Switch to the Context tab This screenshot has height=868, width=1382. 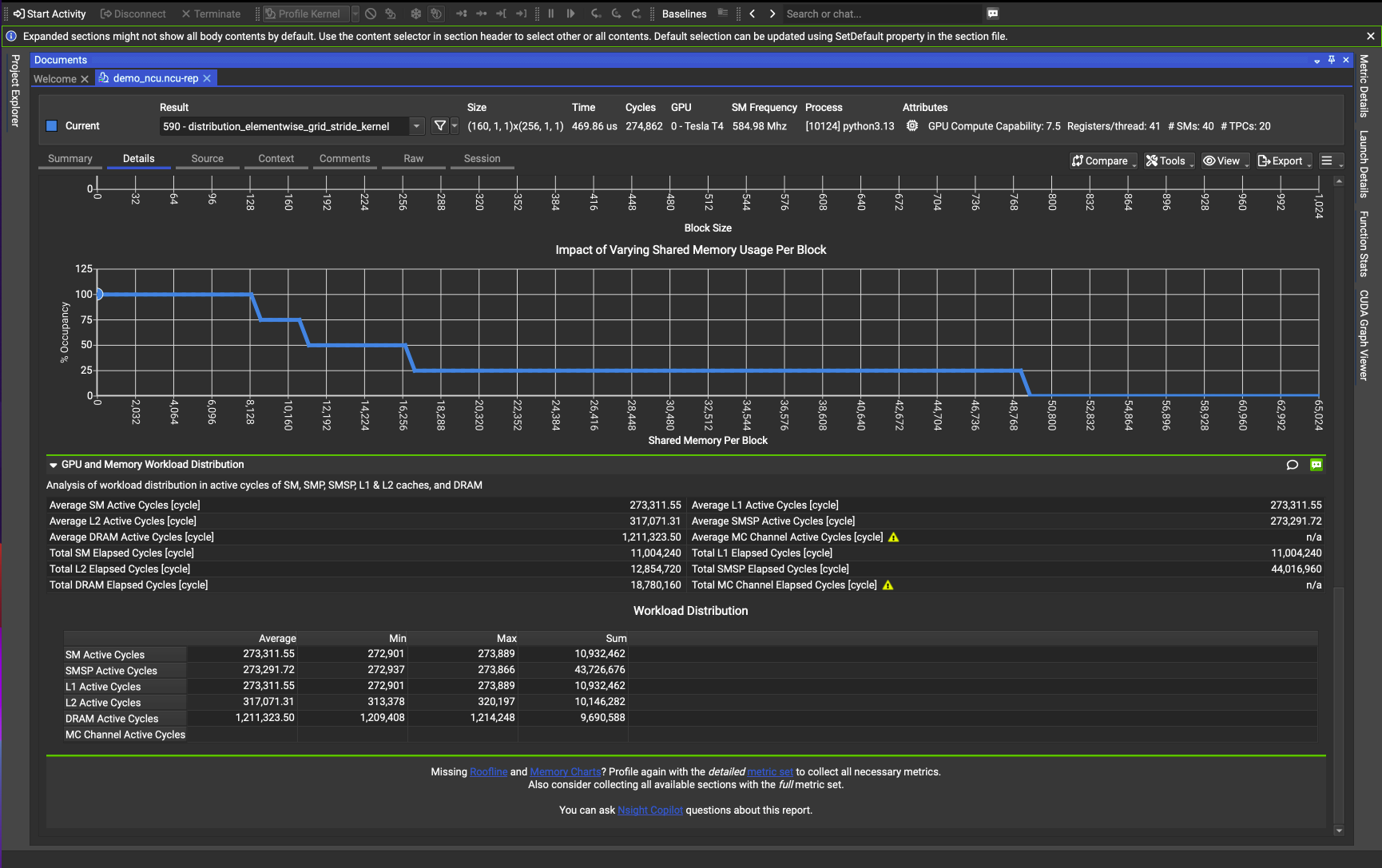276,159
